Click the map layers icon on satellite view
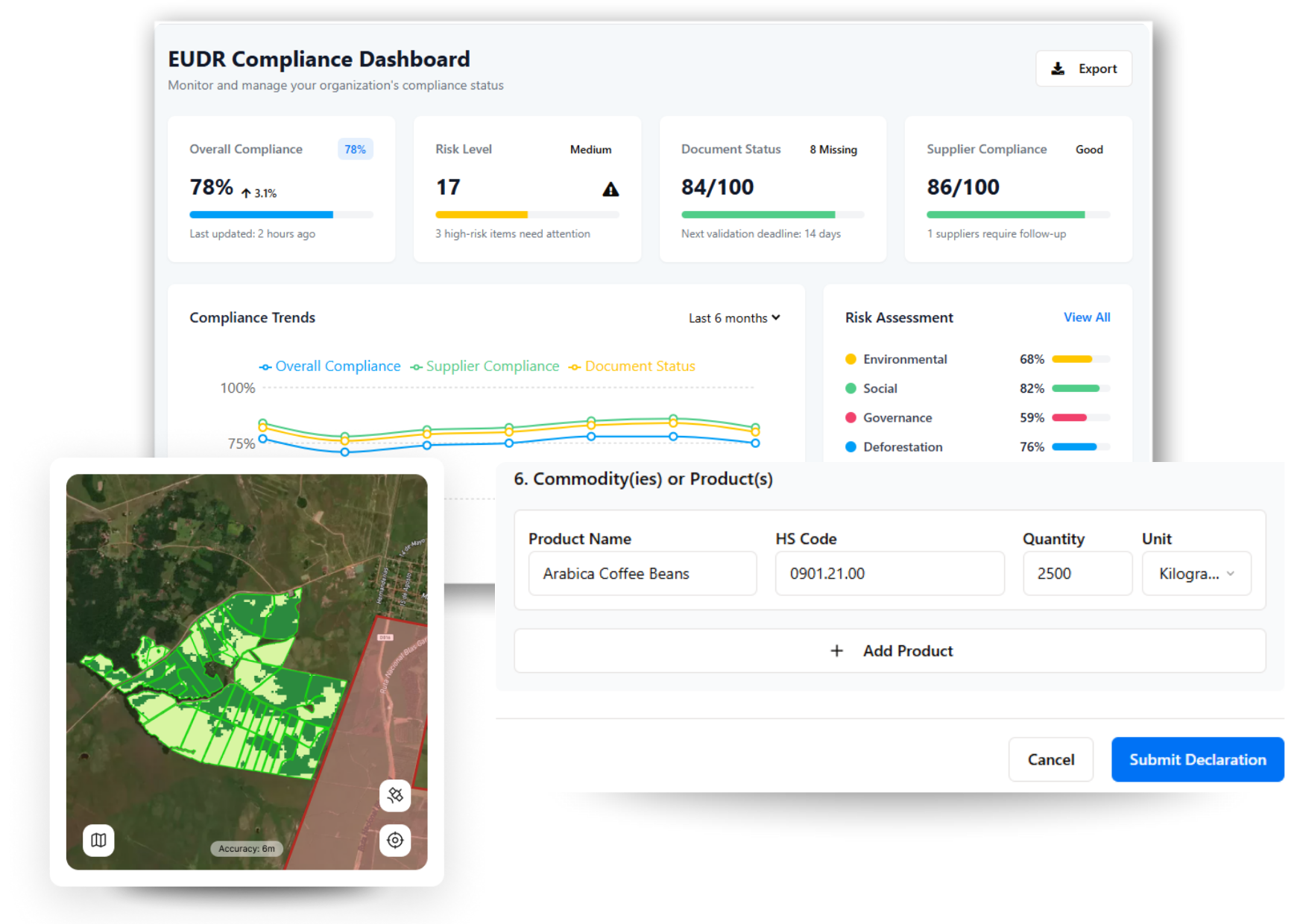The image size is (1303, 924). [98, 841]
